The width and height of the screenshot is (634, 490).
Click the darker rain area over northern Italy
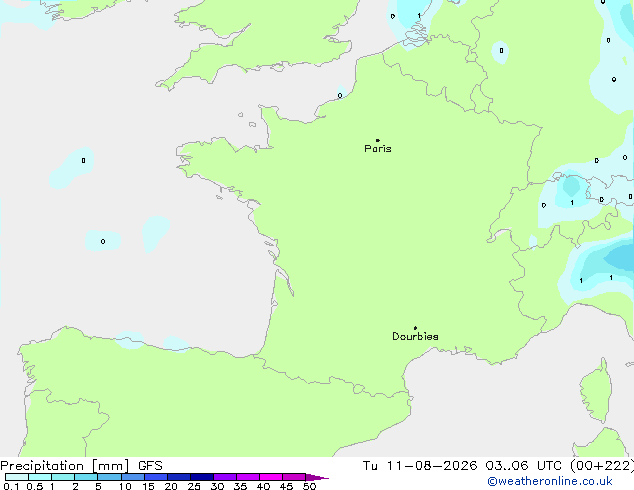(x=619, y=257)
